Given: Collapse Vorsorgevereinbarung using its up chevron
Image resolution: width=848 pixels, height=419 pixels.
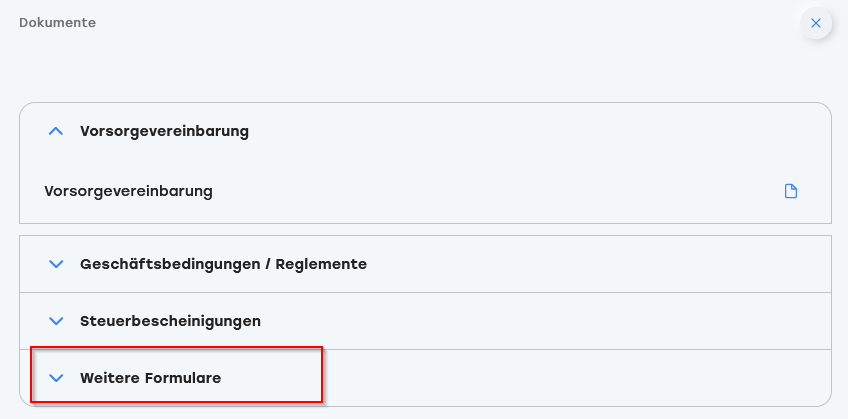Looking at the screenshot, I should pyautogui.click(x=56, y=131).
